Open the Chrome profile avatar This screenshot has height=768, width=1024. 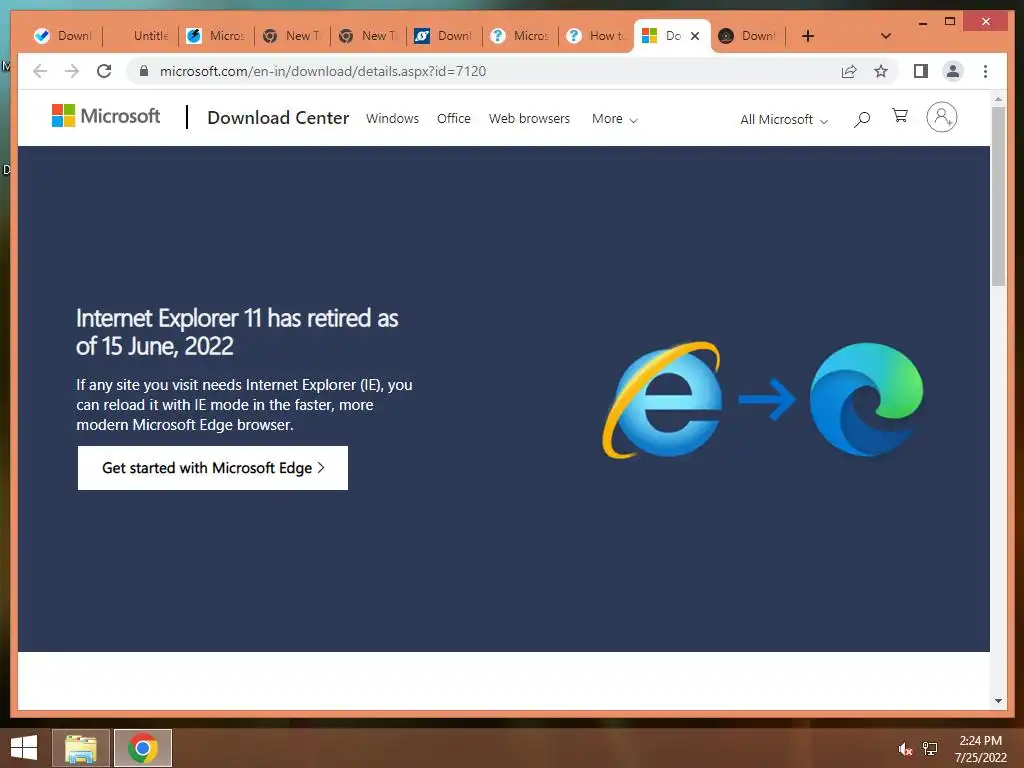coord(953,71)
